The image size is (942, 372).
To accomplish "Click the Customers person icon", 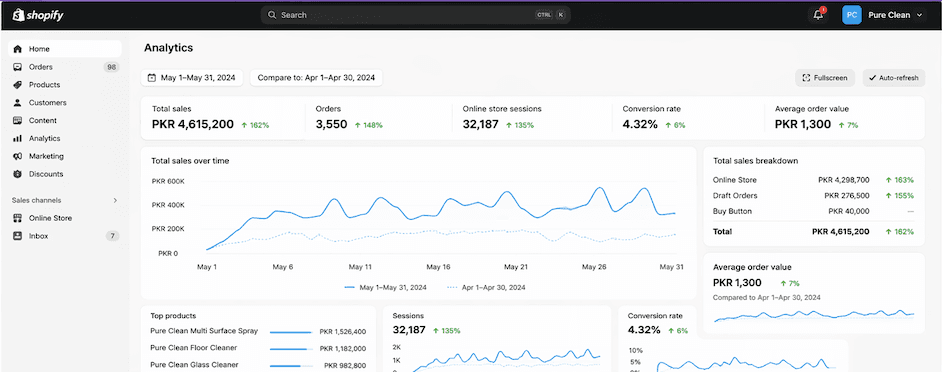I will [17, 103].
